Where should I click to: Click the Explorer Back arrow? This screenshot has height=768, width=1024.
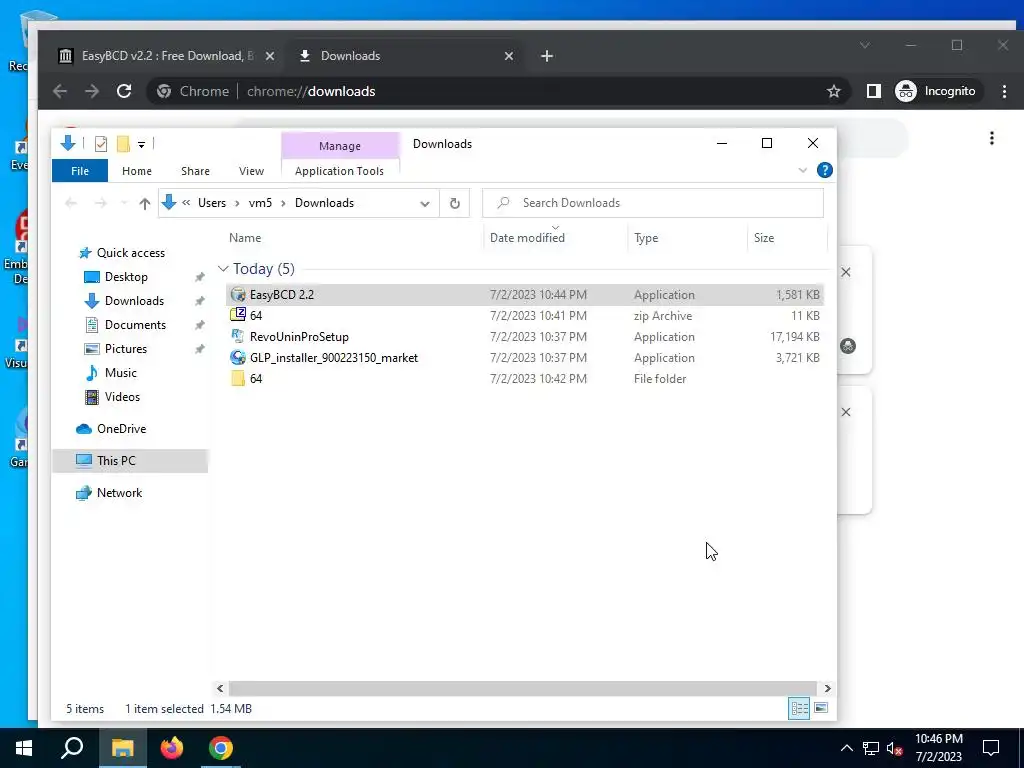tap(71, 203)
